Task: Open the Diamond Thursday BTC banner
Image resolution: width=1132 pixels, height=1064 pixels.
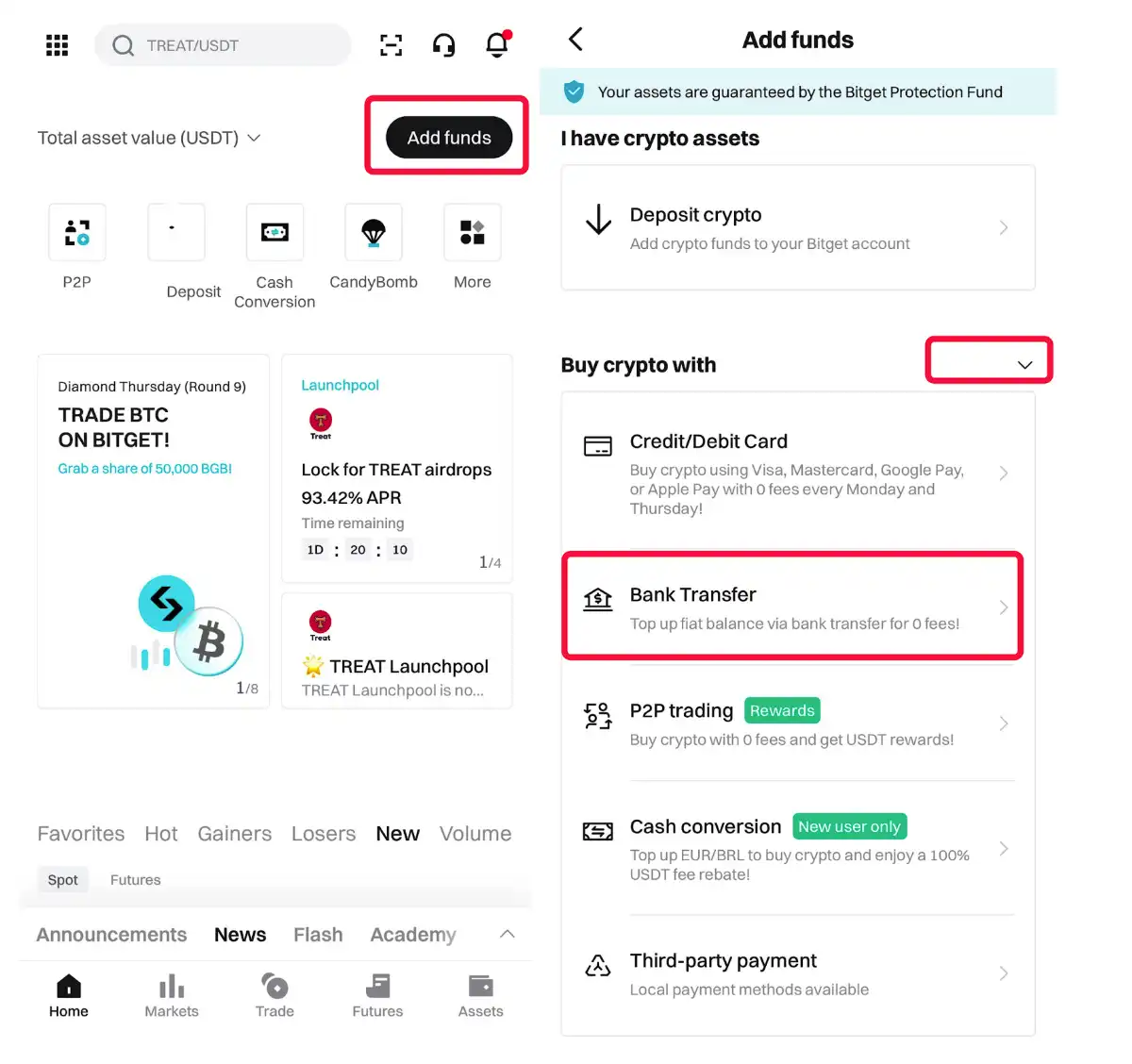Action: 153,530
